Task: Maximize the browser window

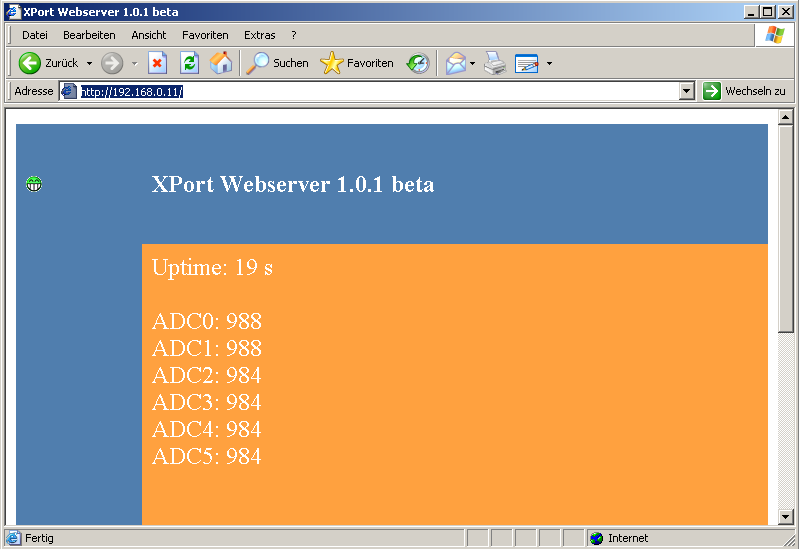Action: click(768, 12)
